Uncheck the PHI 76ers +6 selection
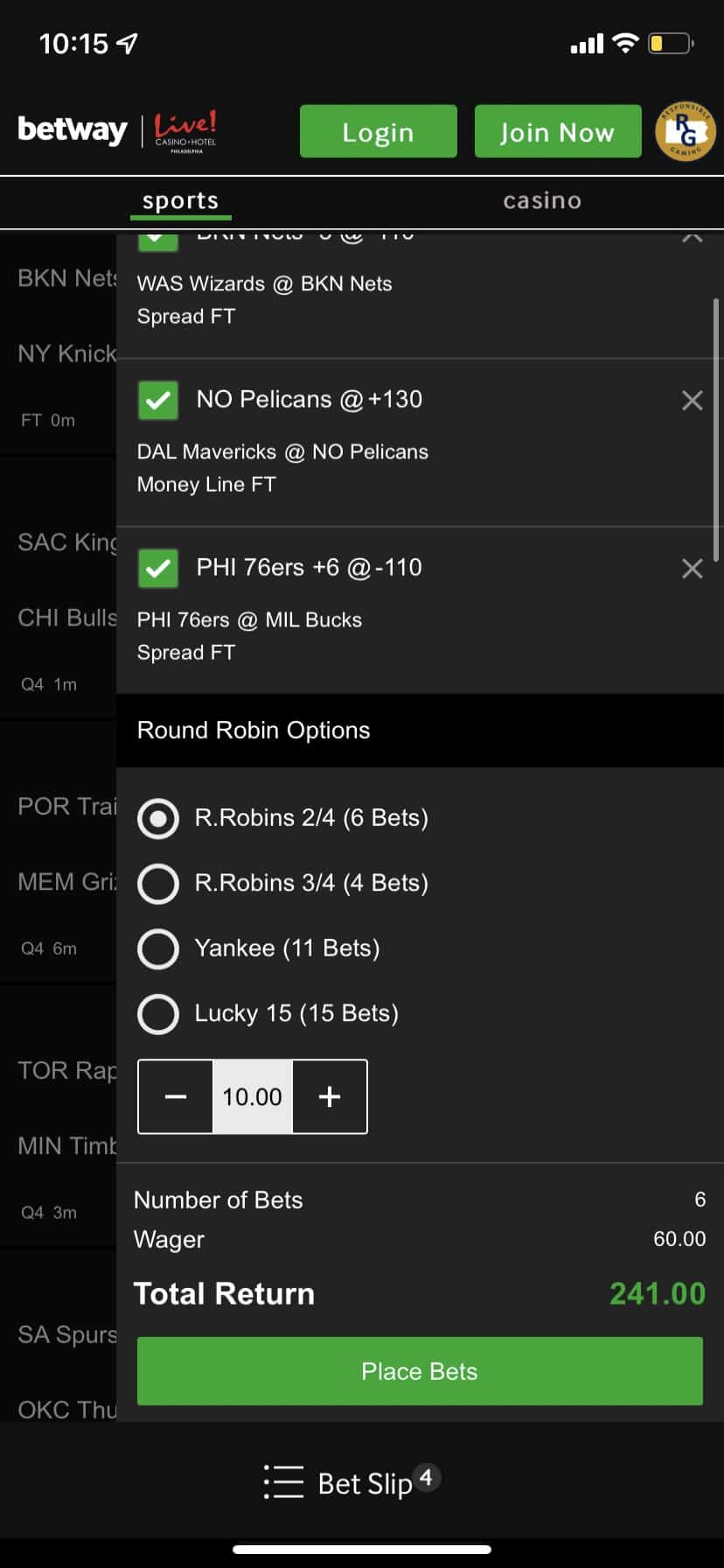Screen dimensions: 724x1568 pos(157,568)
